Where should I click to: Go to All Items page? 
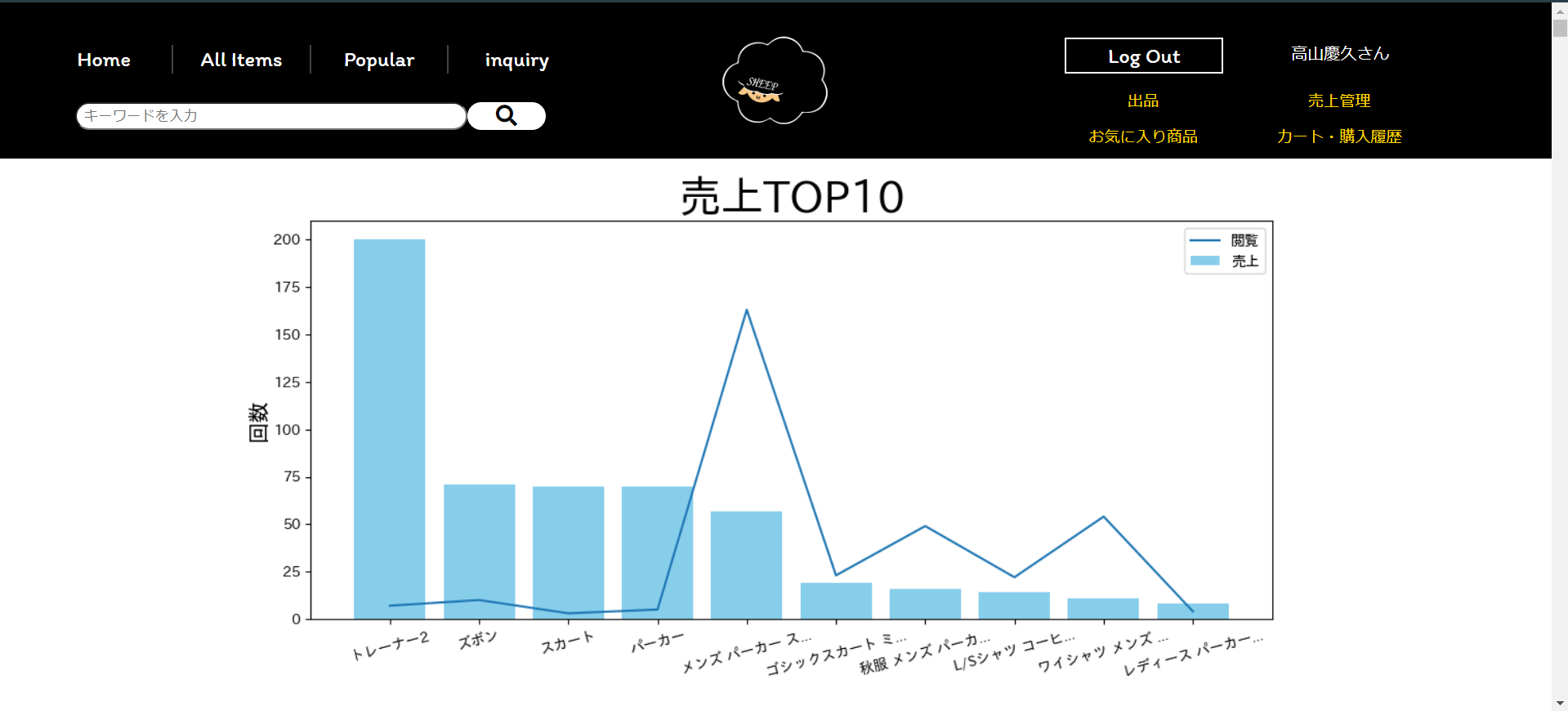point(241,60)
